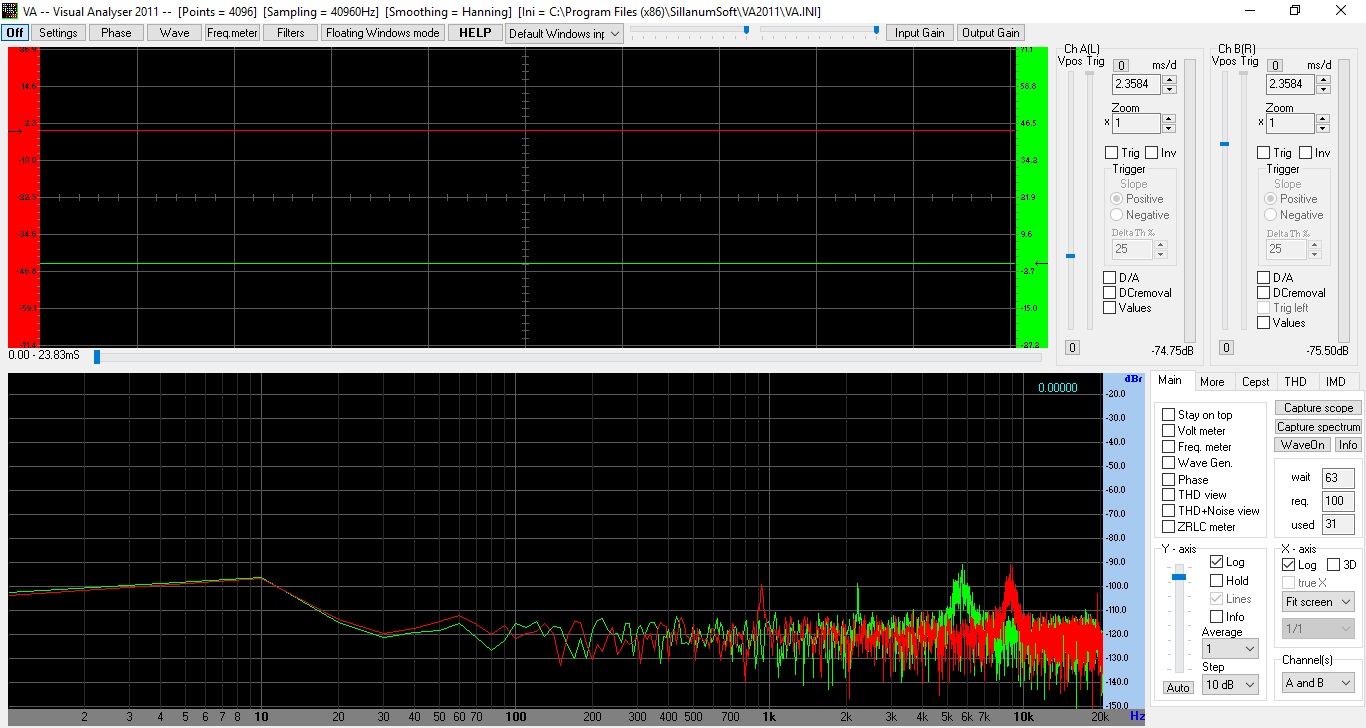Open Output Gain control
This screenshot has height=728, width=1366.
(990, 33)
